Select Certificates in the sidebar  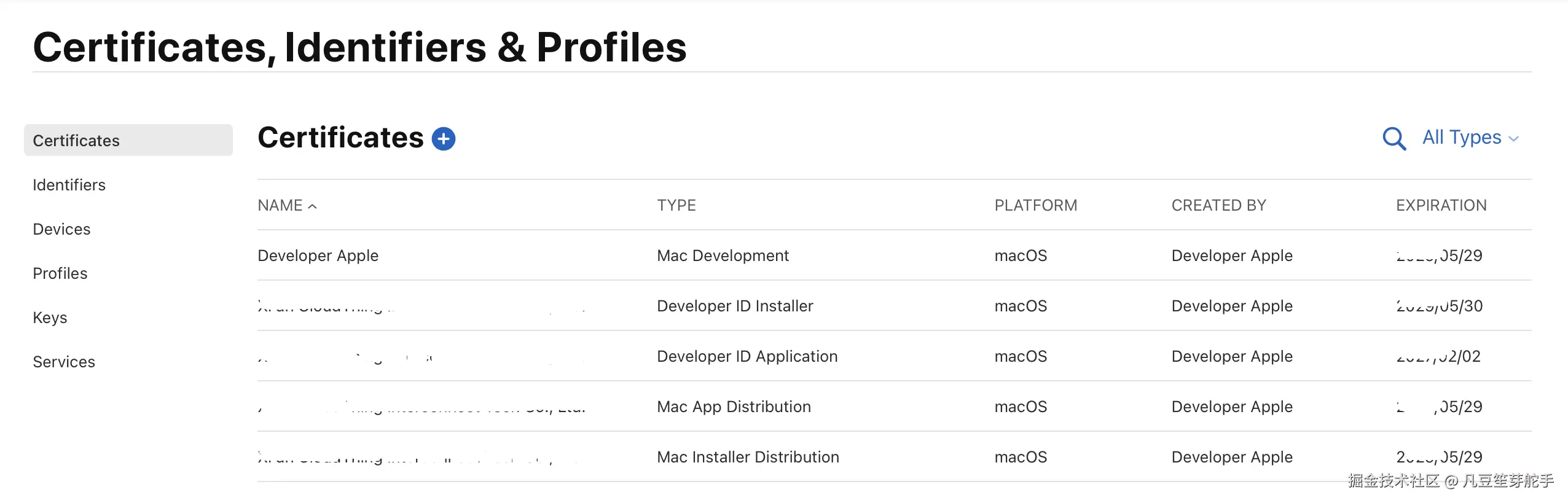76,141
